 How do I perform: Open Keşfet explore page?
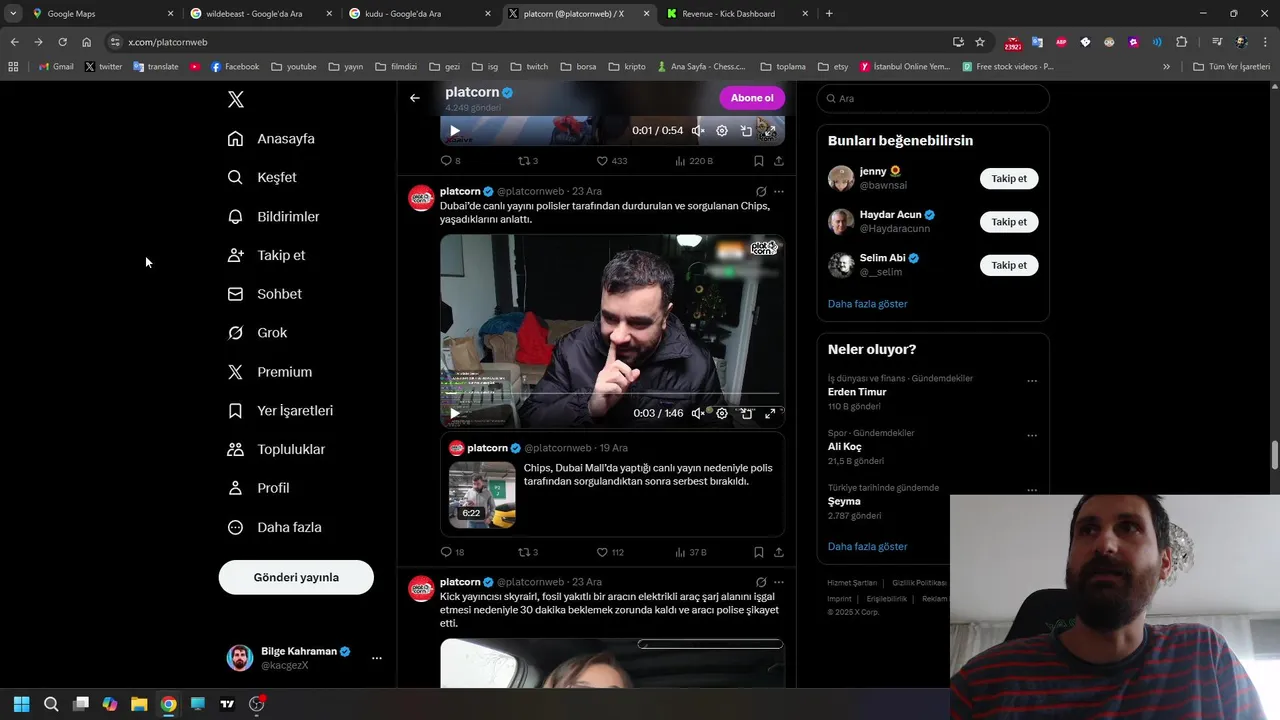(x=262, y=178)
